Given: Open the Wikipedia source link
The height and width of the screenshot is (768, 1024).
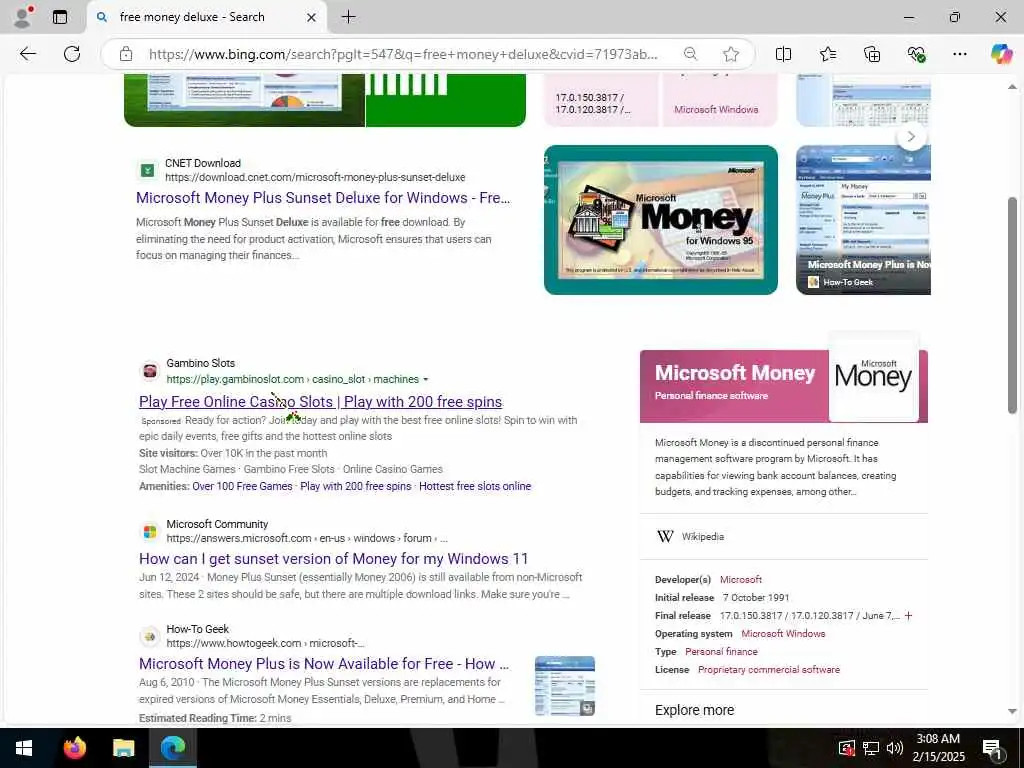Looking at the screenshot, I should coord(703,537).
